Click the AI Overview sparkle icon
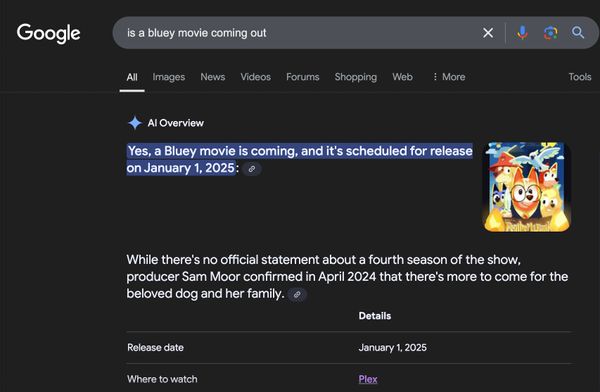 click(x=135, y=123)
